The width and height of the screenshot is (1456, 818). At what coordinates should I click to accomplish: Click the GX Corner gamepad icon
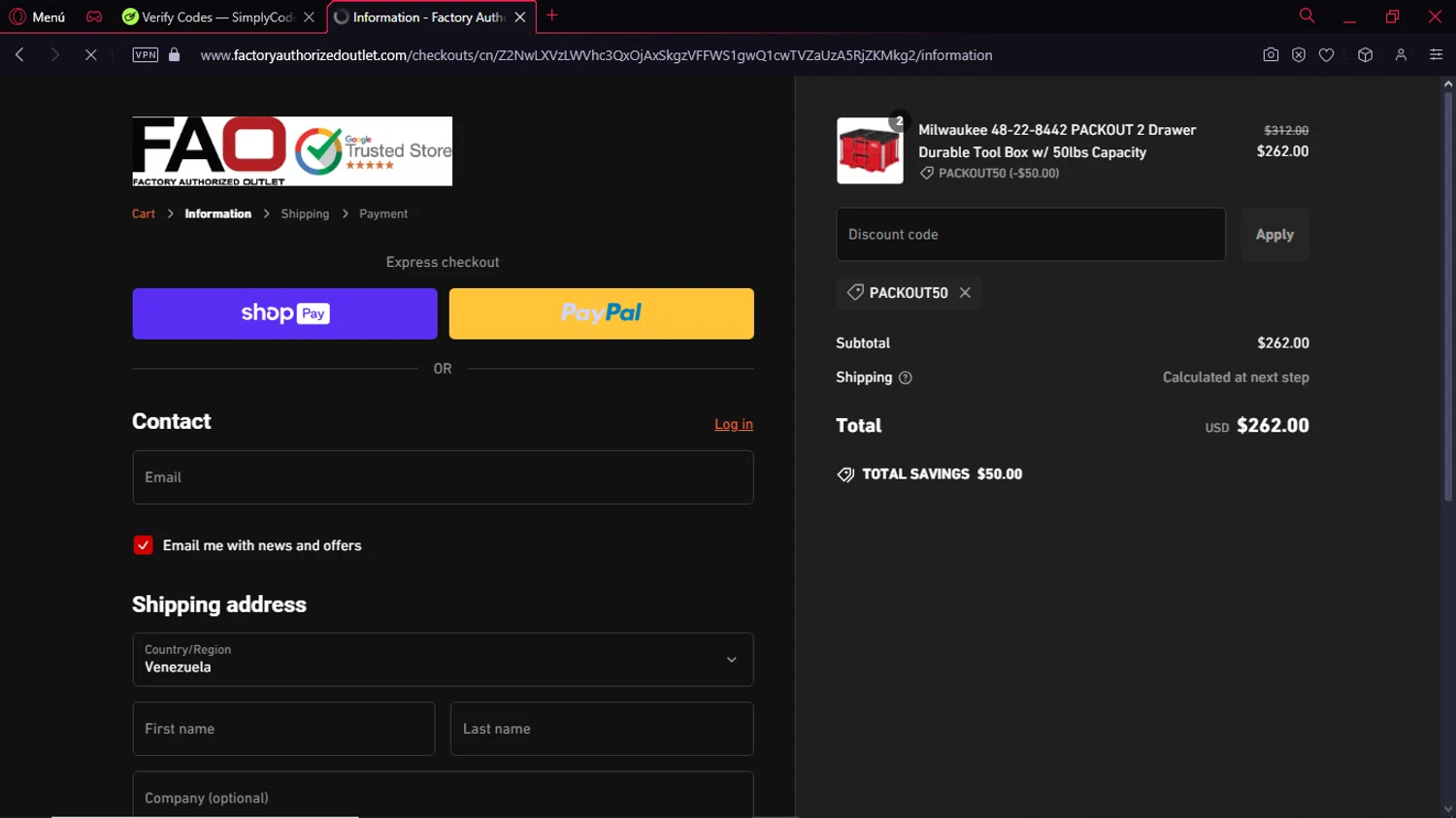click(x=94, y=16)
